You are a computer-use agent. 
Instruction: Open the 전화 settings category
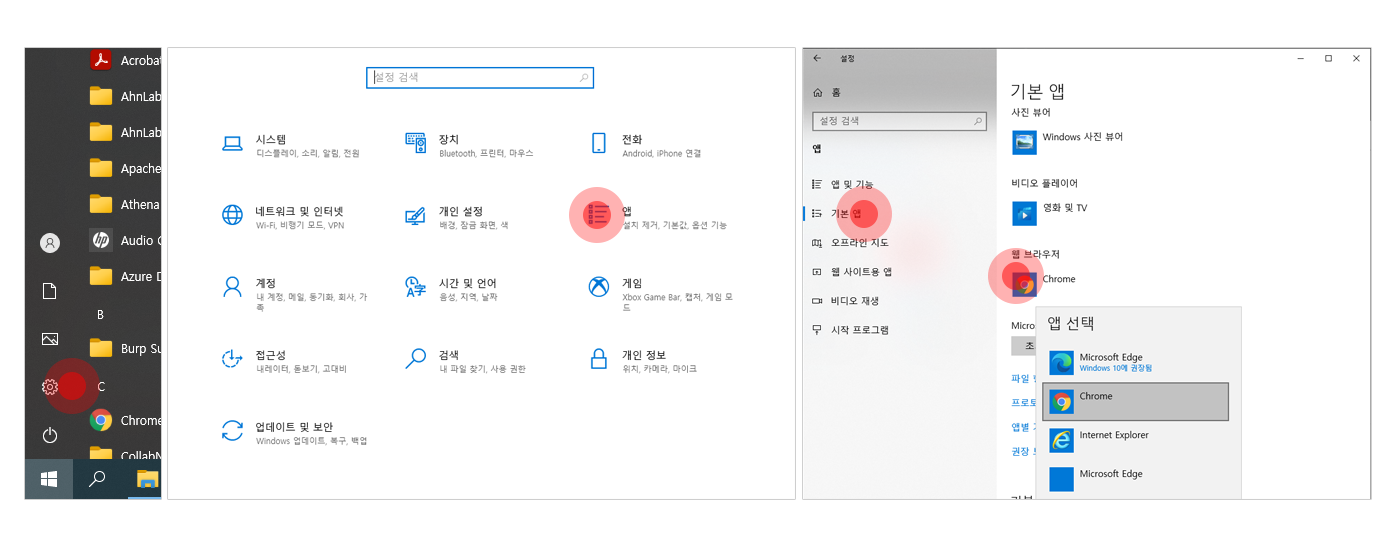[646, 146]
